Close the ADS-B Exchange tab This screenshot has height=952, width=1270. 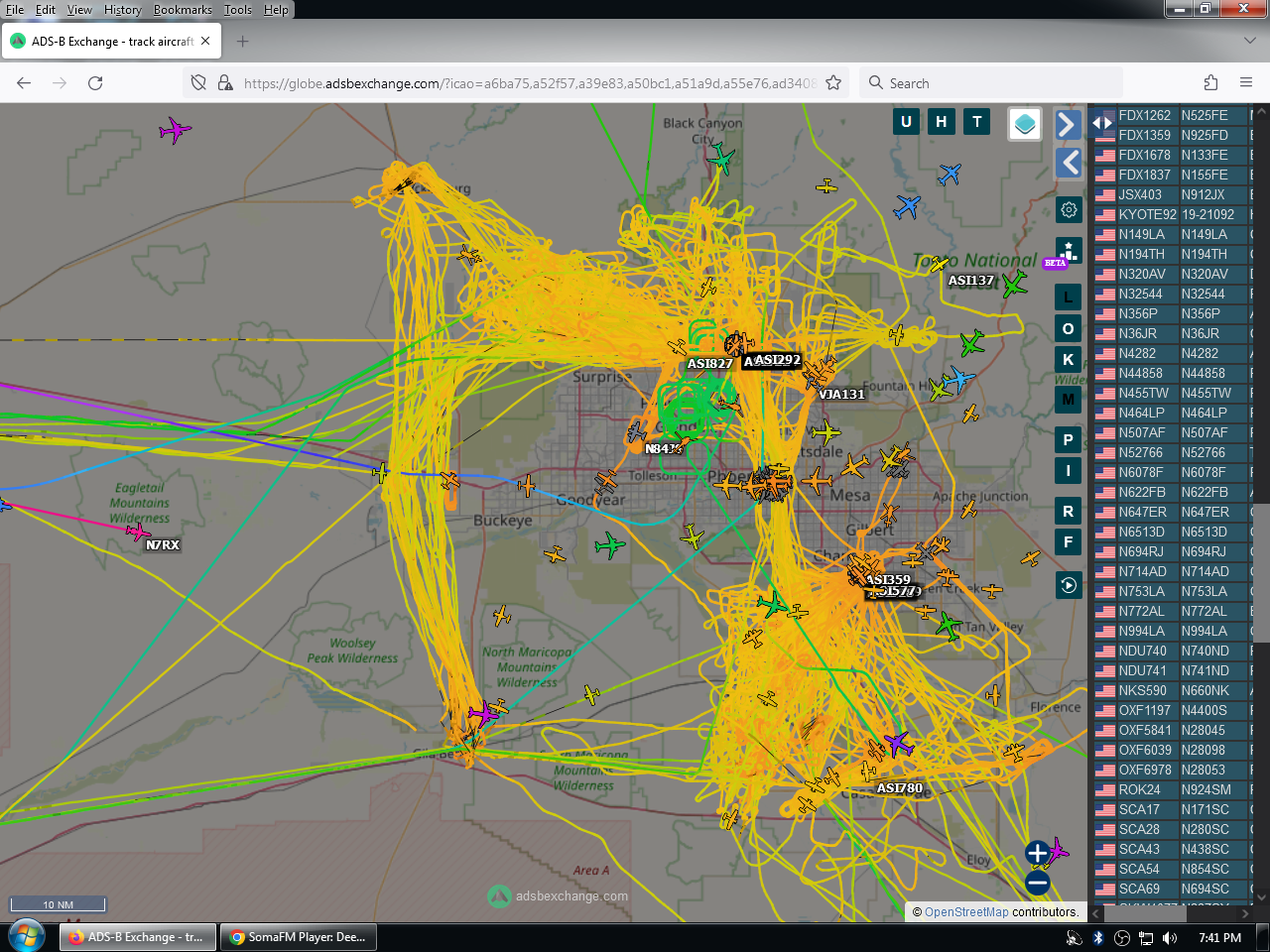pyautogui.click(x=205, y=42)
